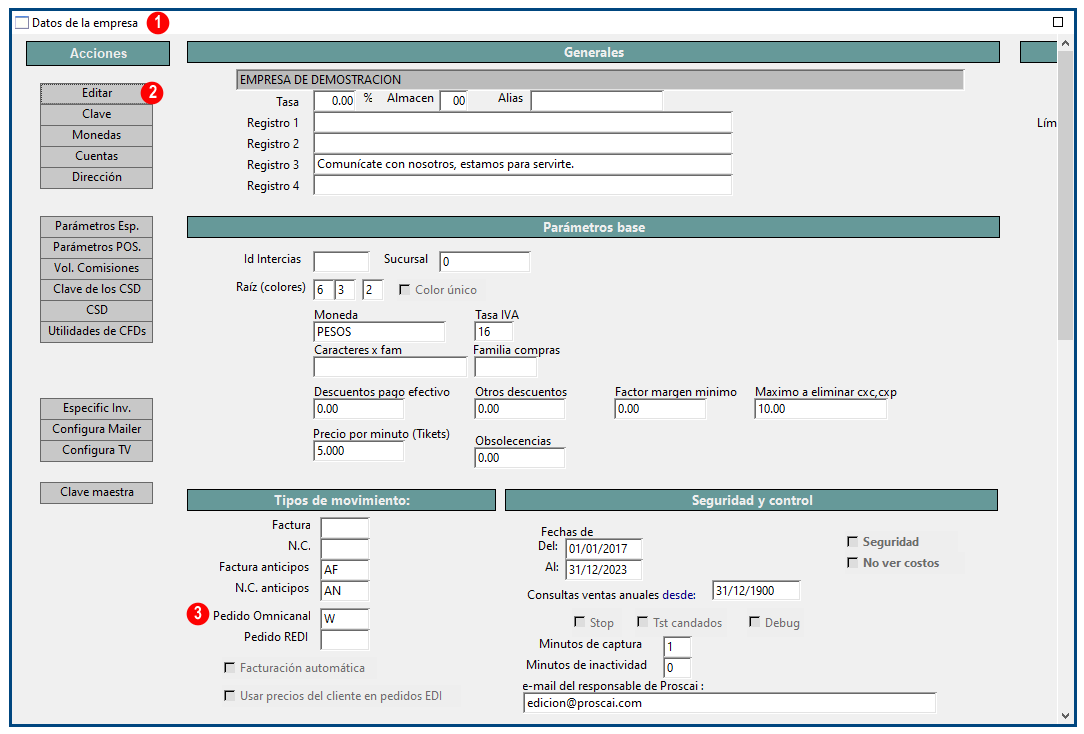Click the scrollbar down arrow
Screen dimensions: 1084x734
point(1065,716)
